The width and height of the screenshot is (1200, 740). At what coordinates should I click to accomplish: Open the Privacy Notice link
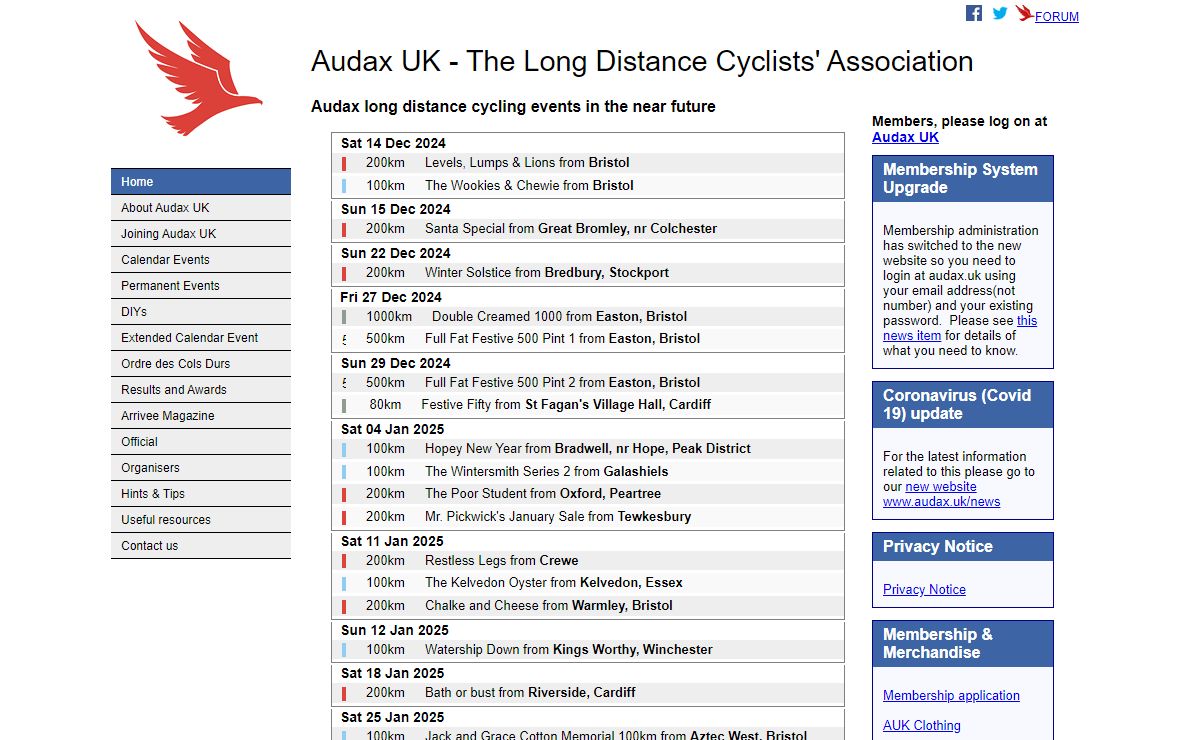coord(924,589)
